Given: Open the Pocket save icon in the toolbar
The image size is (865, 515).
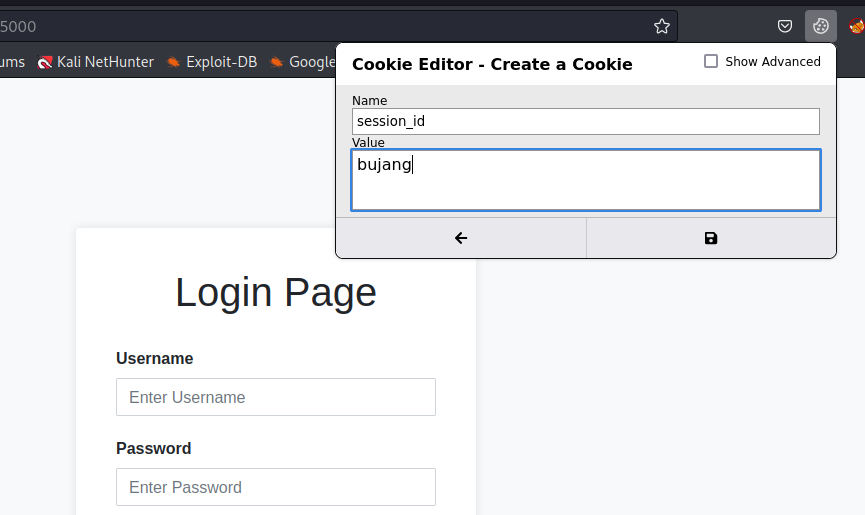Looking at the screenshot, I should coord(784,26).
